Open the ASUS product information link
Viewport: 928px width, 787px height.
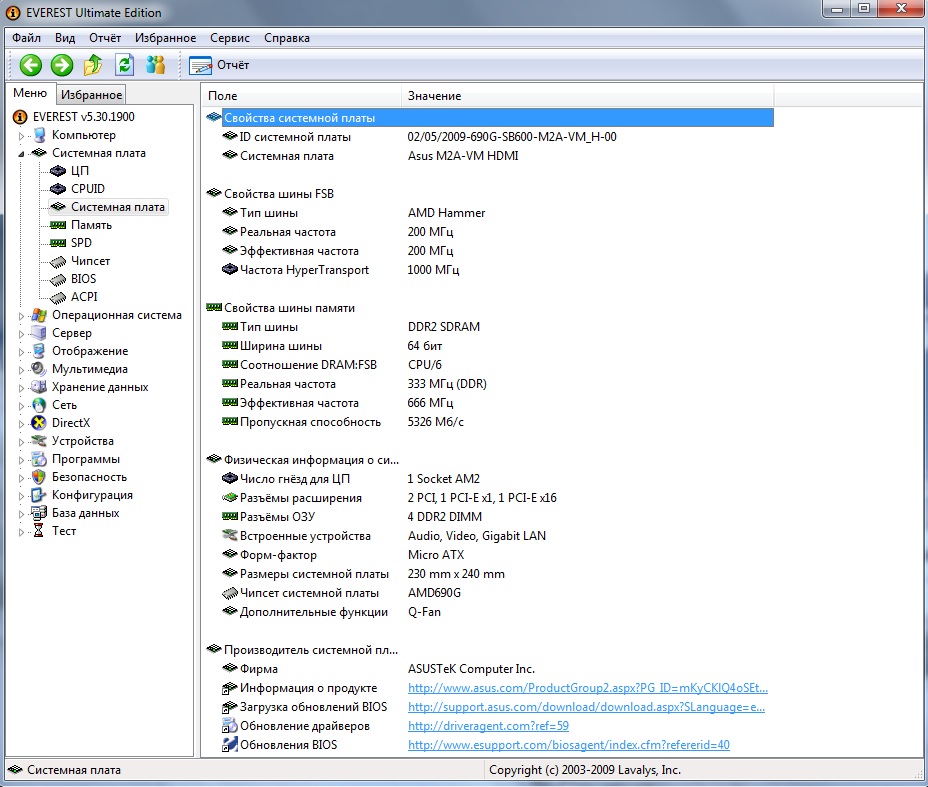click(587, 688)
